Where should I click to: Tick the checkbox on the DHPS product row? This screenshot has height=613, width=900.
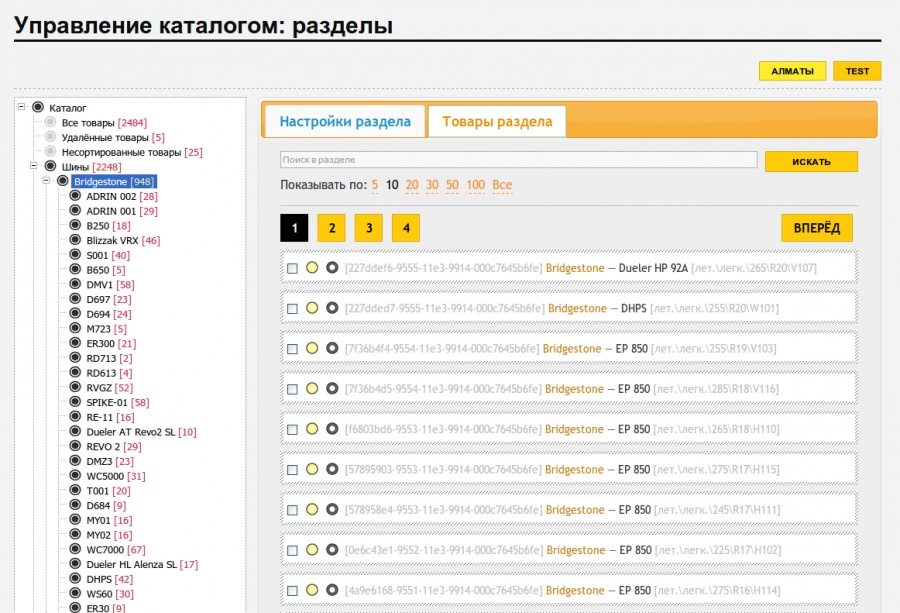click(292, 308)
